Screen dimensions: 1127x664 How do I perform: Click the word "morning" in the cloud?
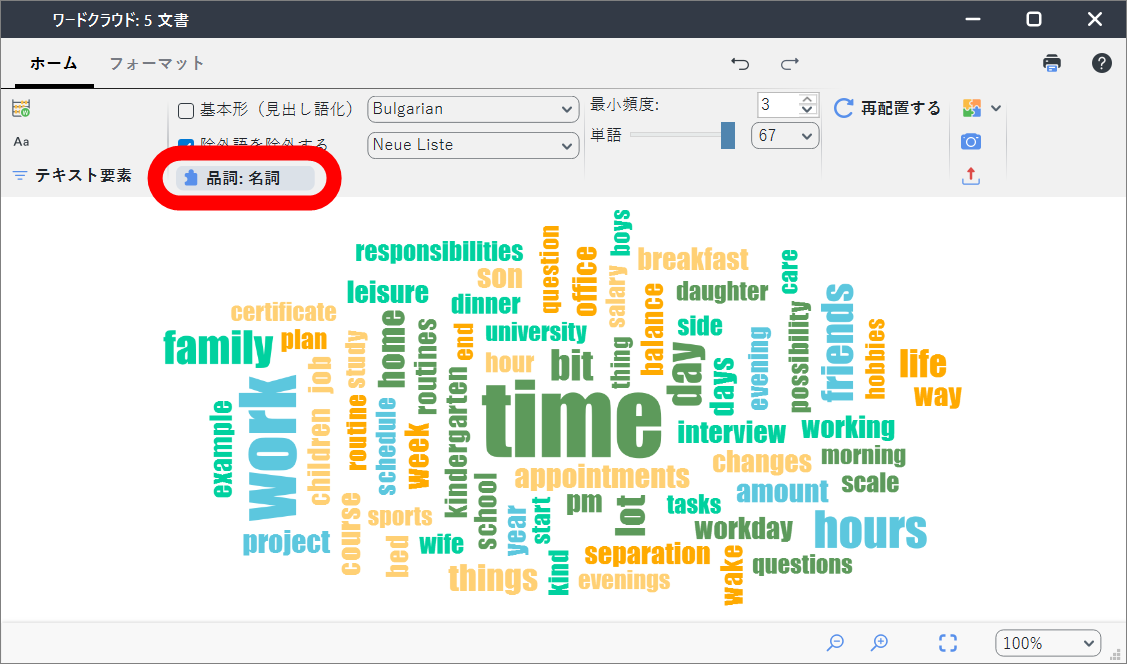pyautogui.click(x=863, y=456)
